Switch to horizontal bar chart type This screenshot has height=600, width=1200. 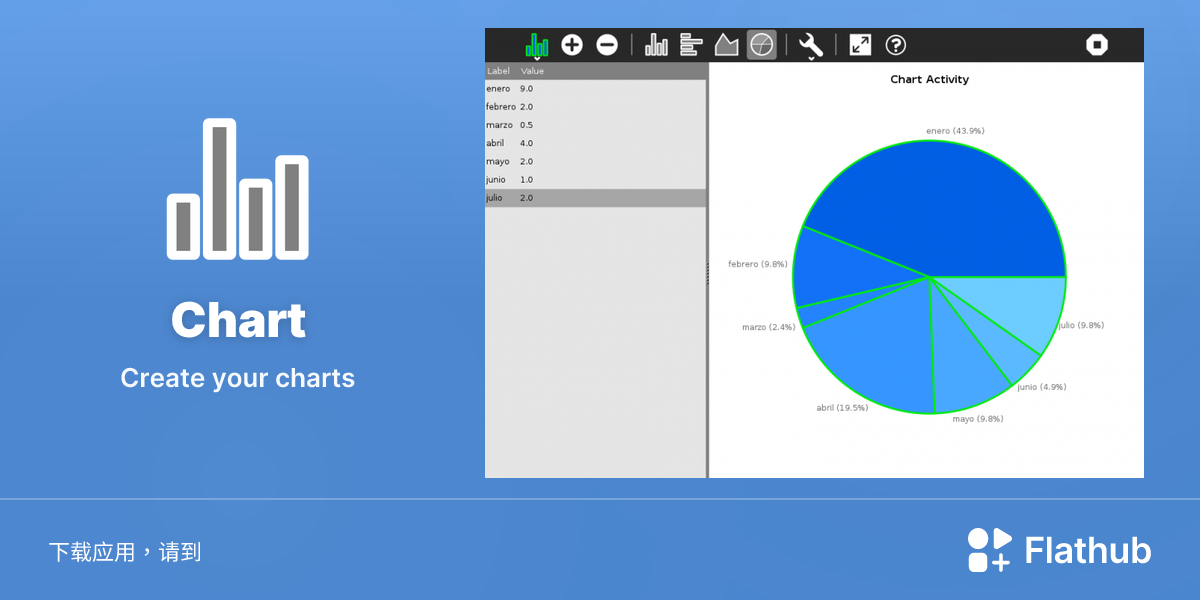pyautogui.click(x=691, y=45)
